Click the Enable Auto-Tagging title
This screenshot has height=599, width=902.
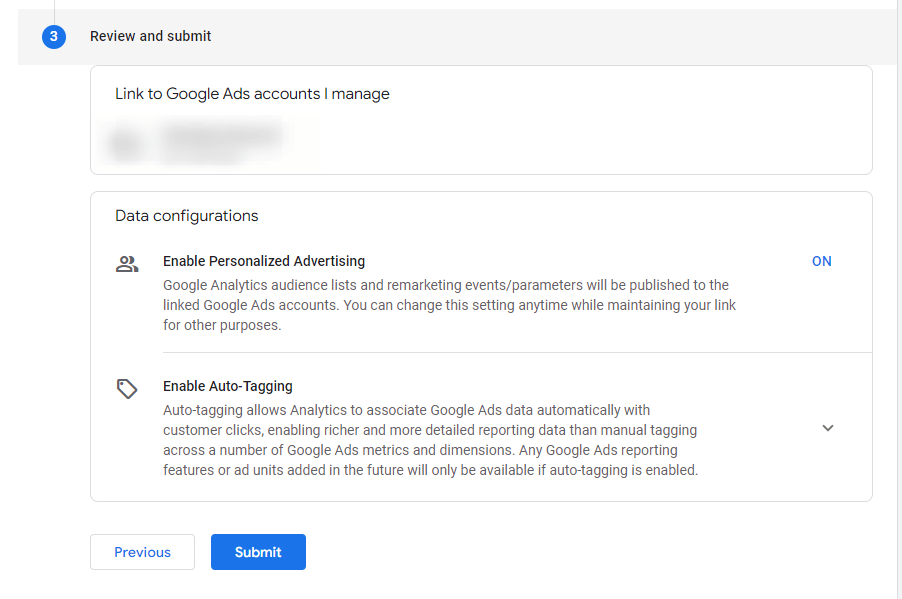pyautogui.click(x=228, y=386)
